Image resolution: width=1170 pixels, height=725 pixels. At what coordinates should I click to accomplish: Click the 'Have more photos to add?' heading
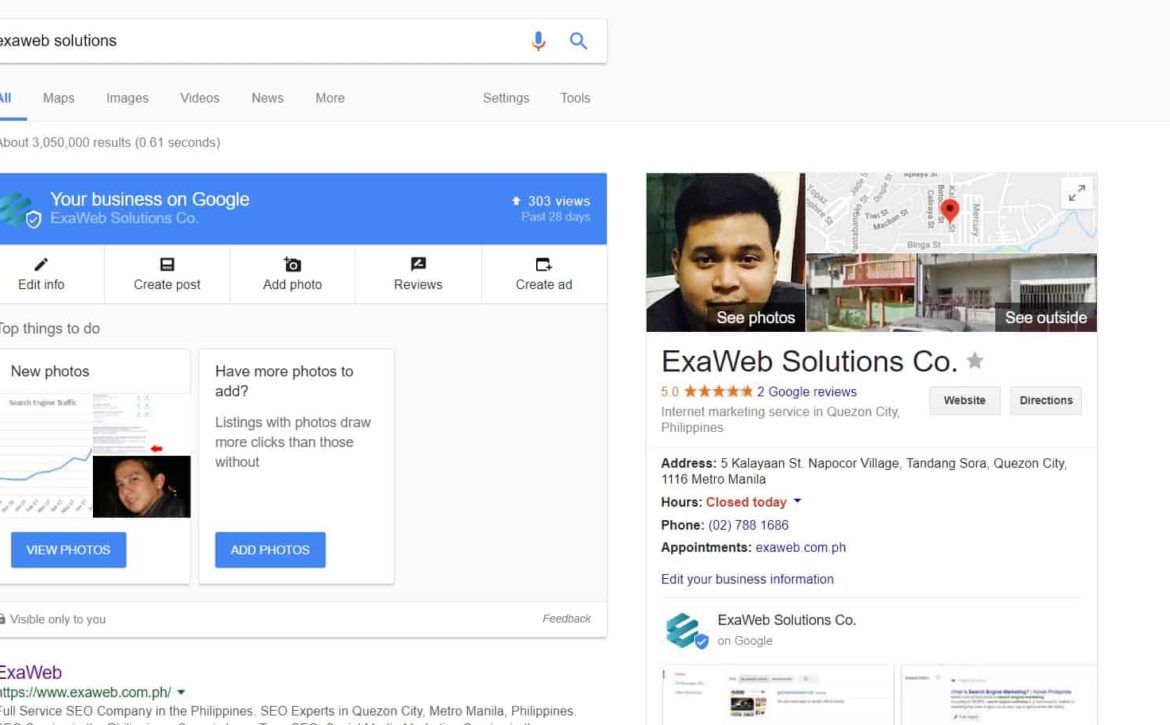pyautogui.click(x=284, y=381)
